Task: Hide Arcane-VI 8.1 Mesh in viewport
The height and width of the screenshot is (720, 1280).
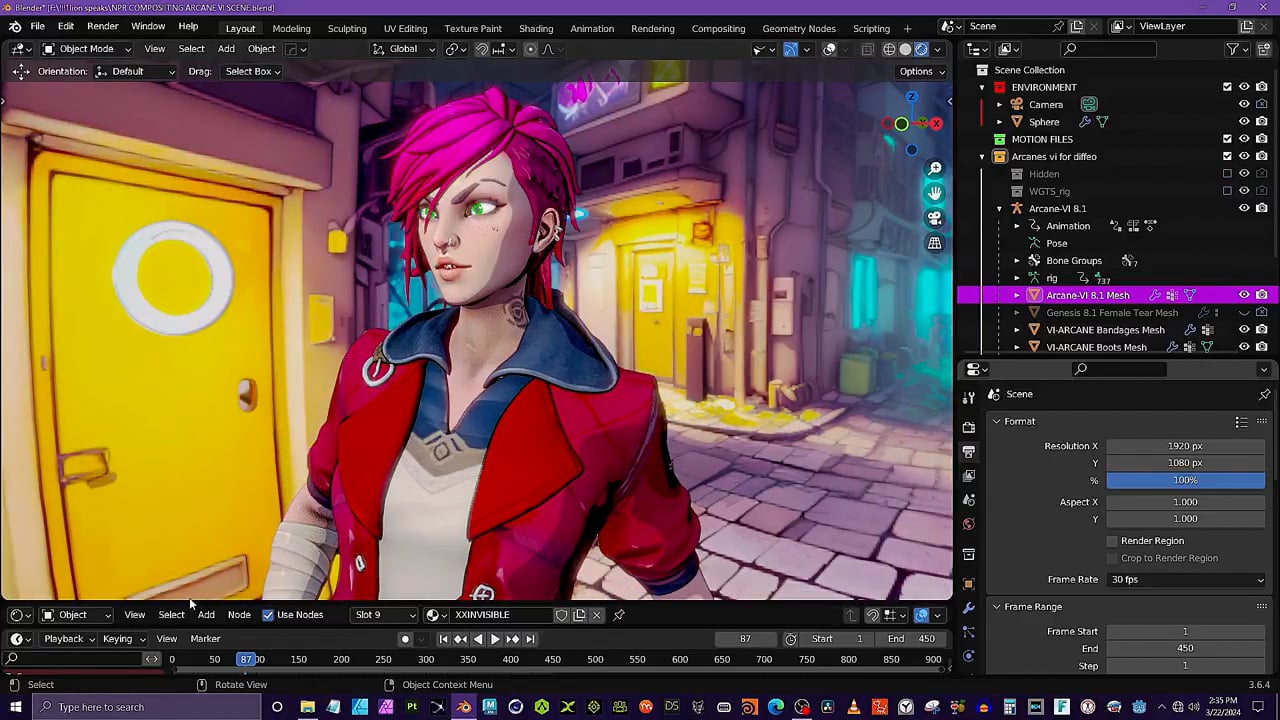Action: [1244, 295]
